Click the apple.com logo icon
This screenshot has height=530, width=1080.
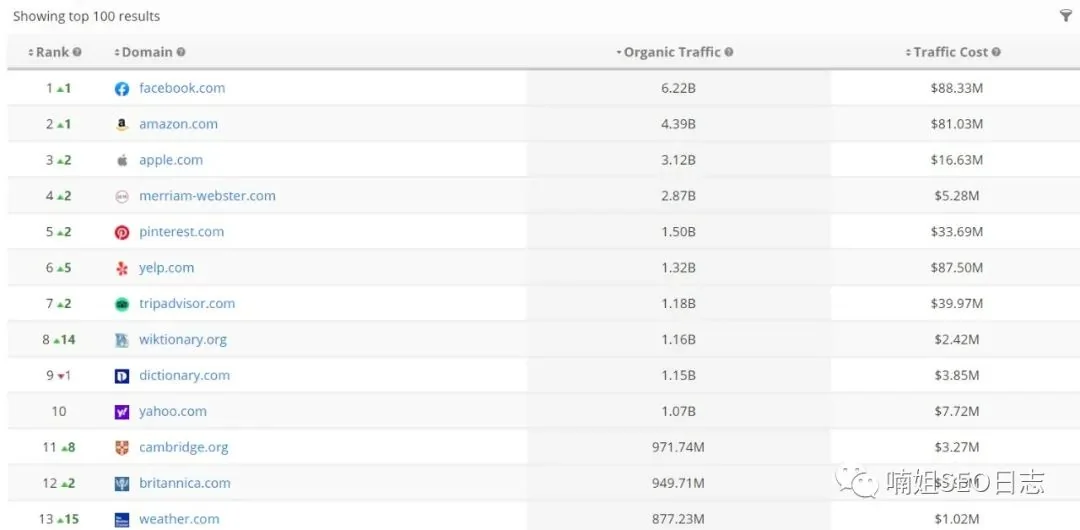[x=122, y=161]
